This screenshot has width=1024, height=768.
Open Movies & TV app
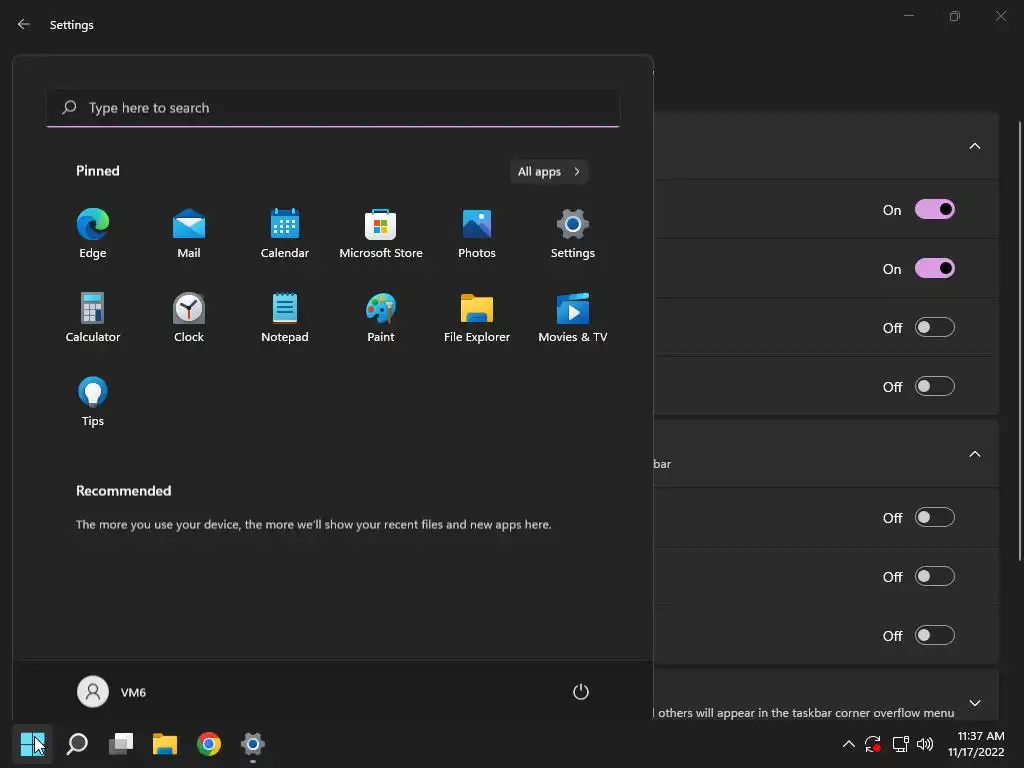(573, 317)
